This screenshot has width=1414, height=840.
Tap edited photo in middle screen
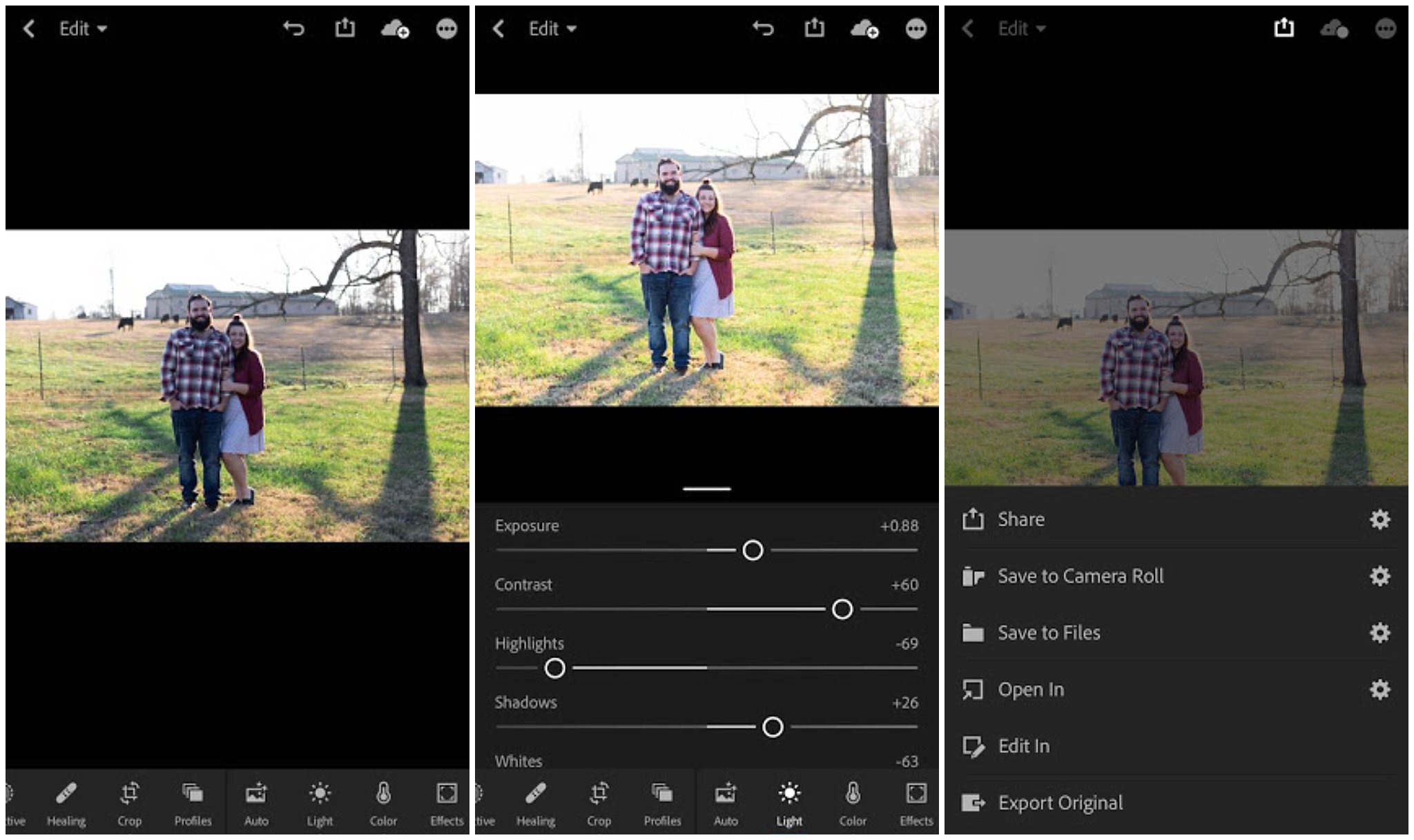[x=707, y=250]
